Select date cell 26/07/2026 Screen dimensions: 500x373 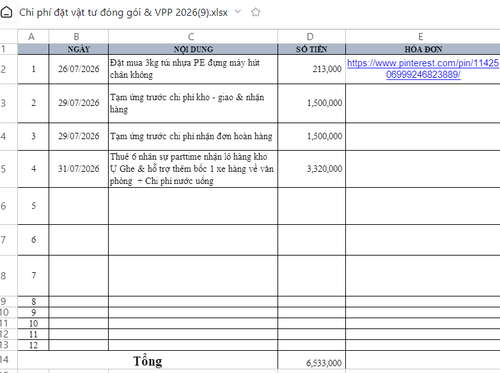pyautogui.click(x=78, y=69)
